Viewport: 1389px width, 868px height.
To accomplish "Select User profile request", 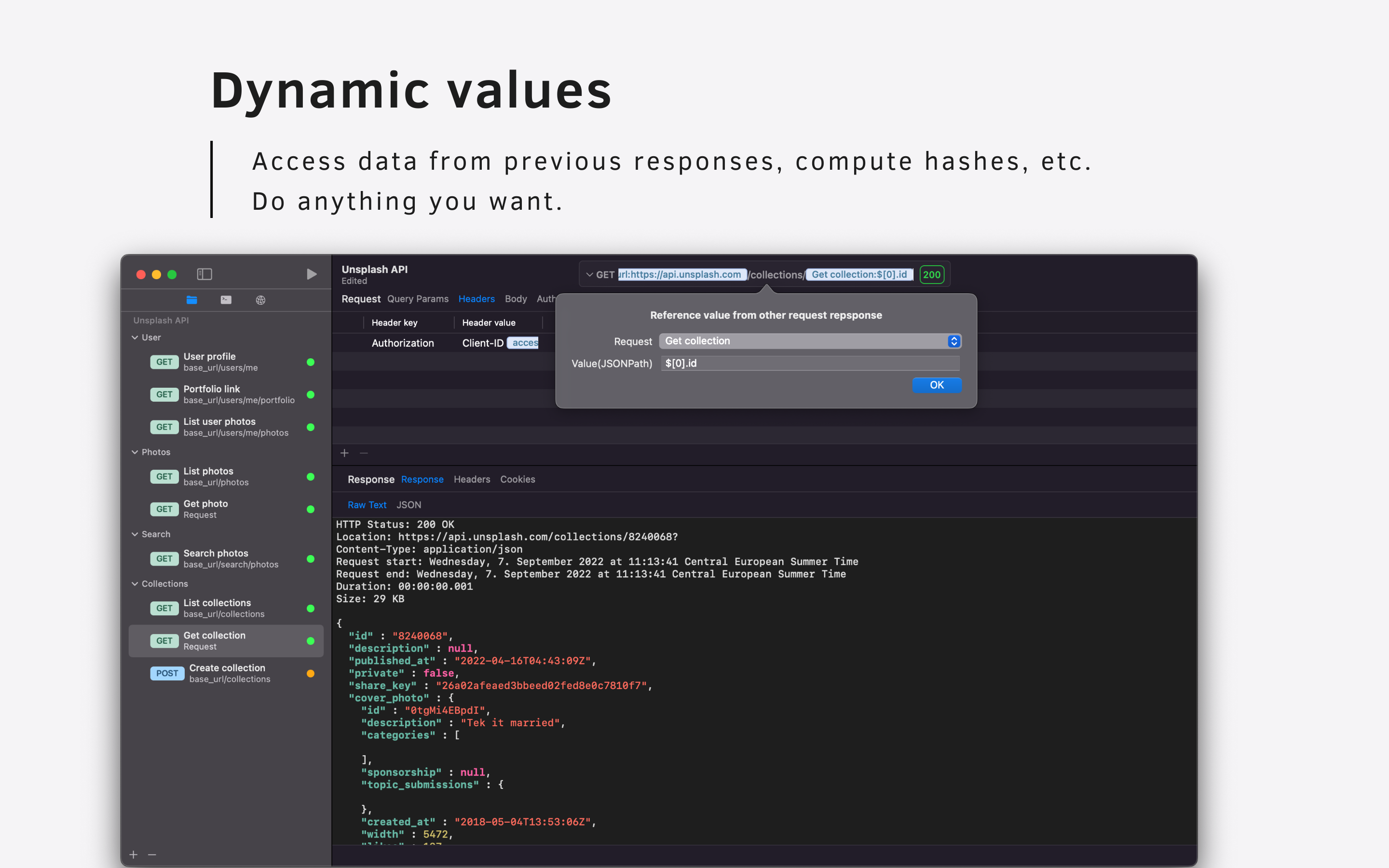I will tap(226, 362).
